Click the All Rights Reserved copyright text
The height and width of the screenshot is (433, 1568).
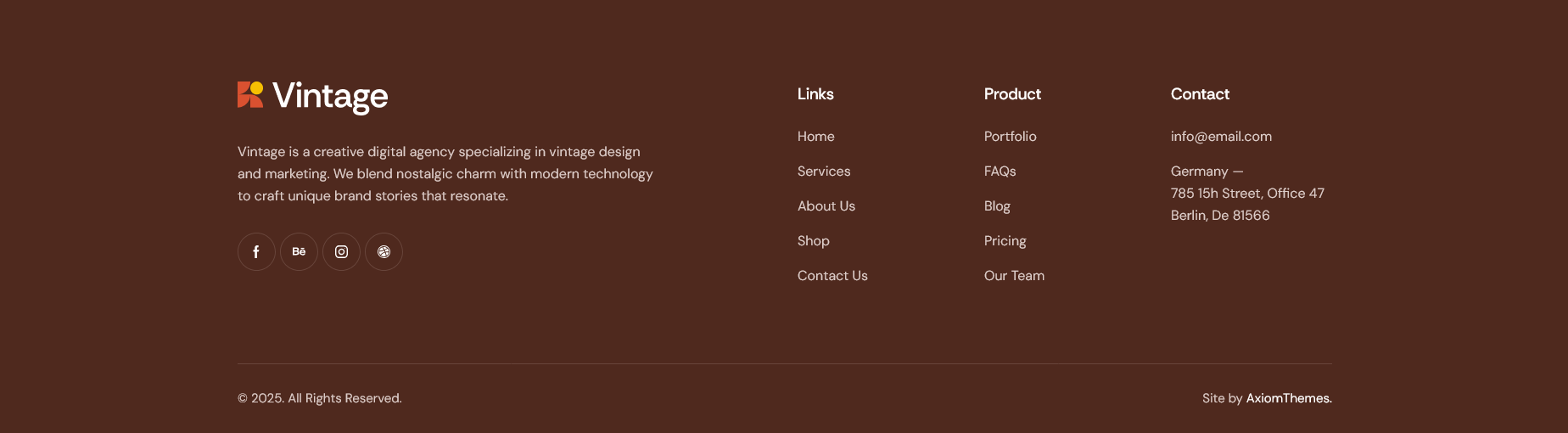pos(320,398)
